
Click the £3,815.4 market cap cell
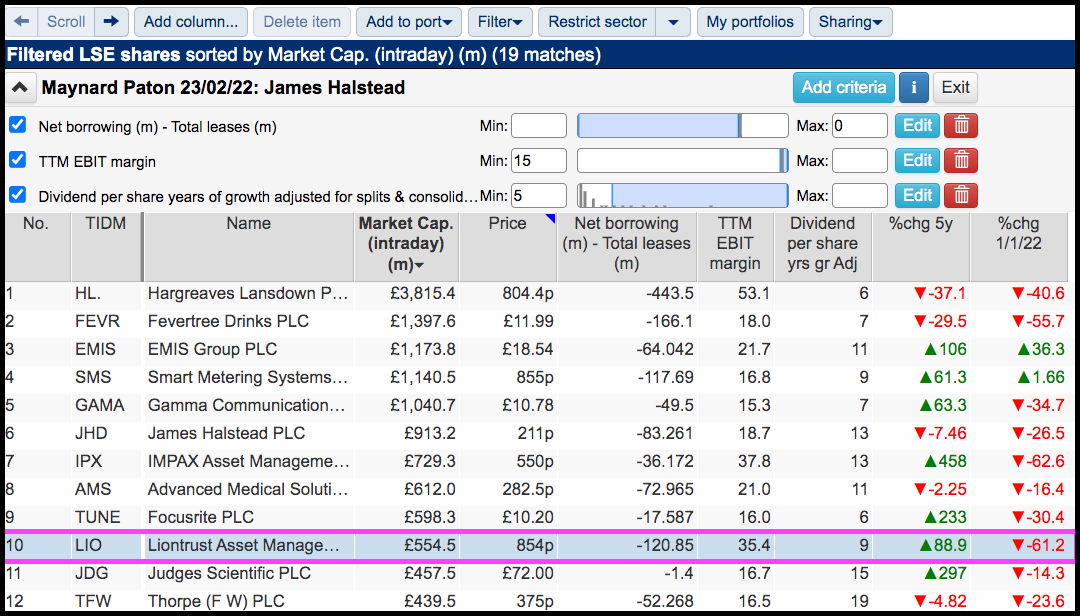[406, 294]
